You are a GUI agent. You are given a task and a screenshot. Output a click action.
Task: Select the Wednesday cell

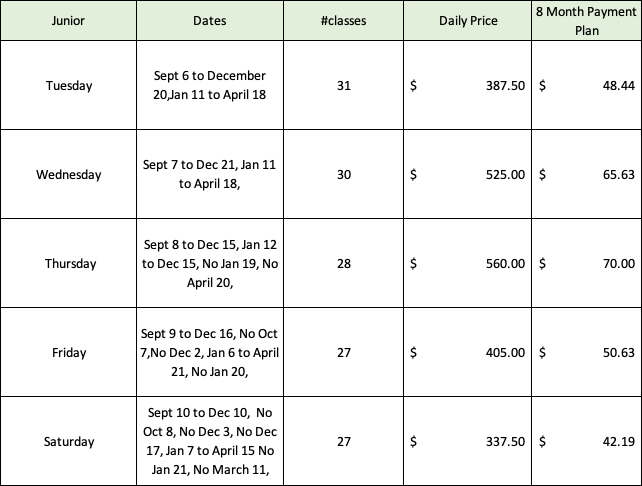click(x=68, y=174)
